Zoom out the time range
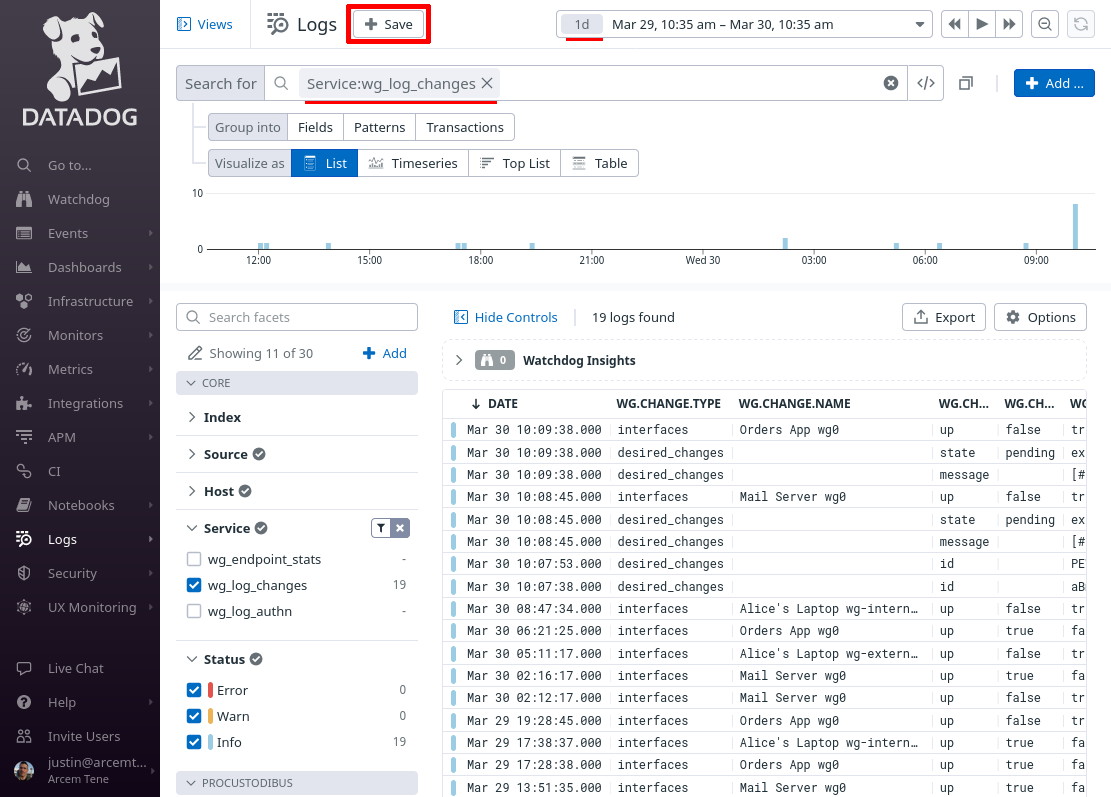The image size is (1111, 797). [1044, 24]
